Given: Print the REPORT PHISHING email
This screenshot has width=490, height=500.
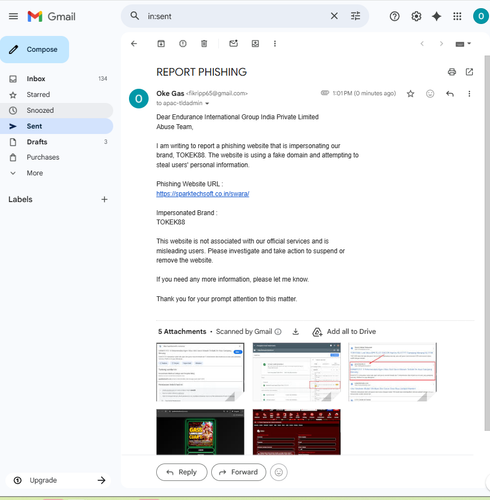Looking at the screenshot, I should (452, 72).
